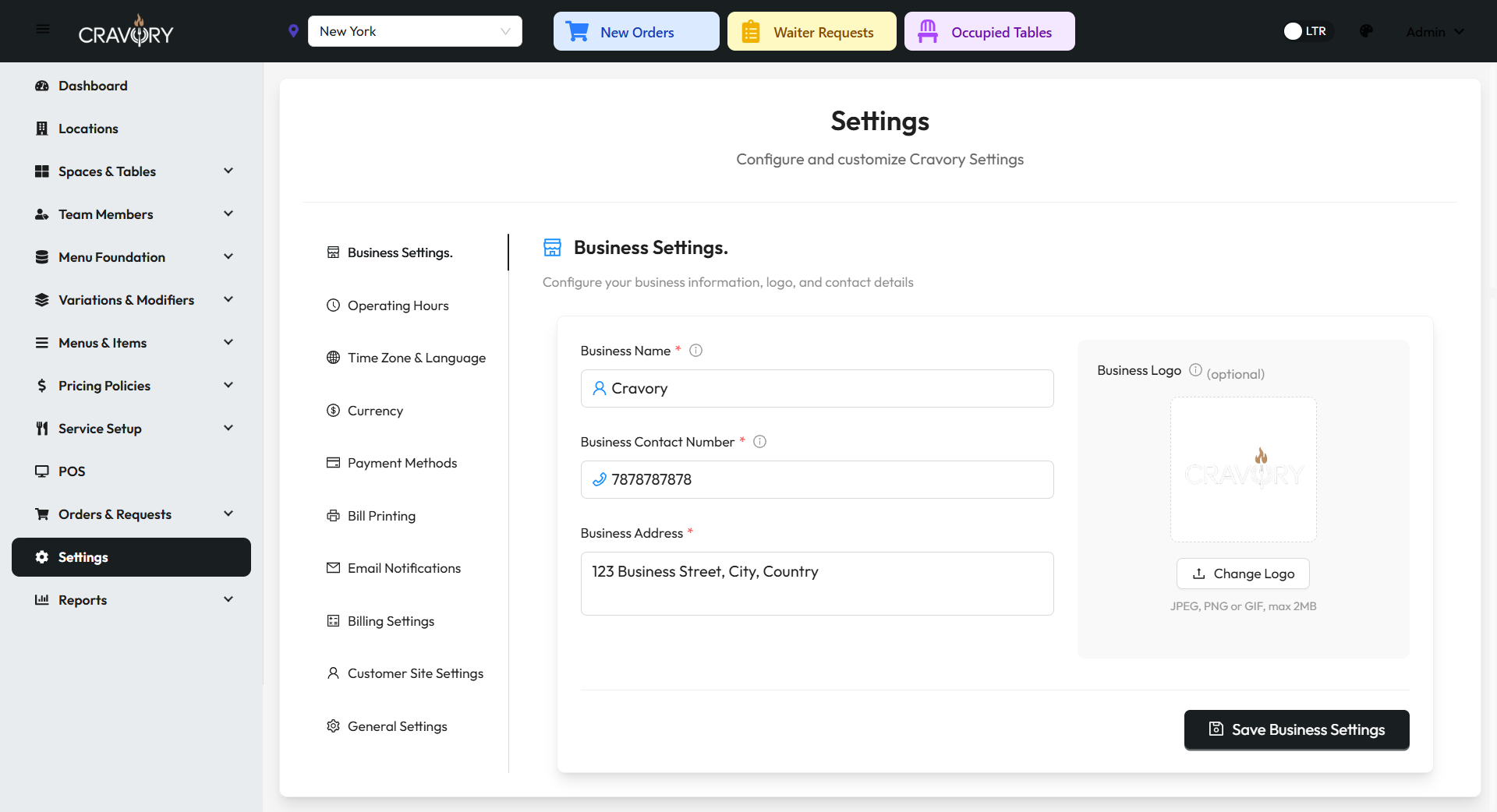Click the Waiter Requests button

pyautogui.click(x=812, y=31)
